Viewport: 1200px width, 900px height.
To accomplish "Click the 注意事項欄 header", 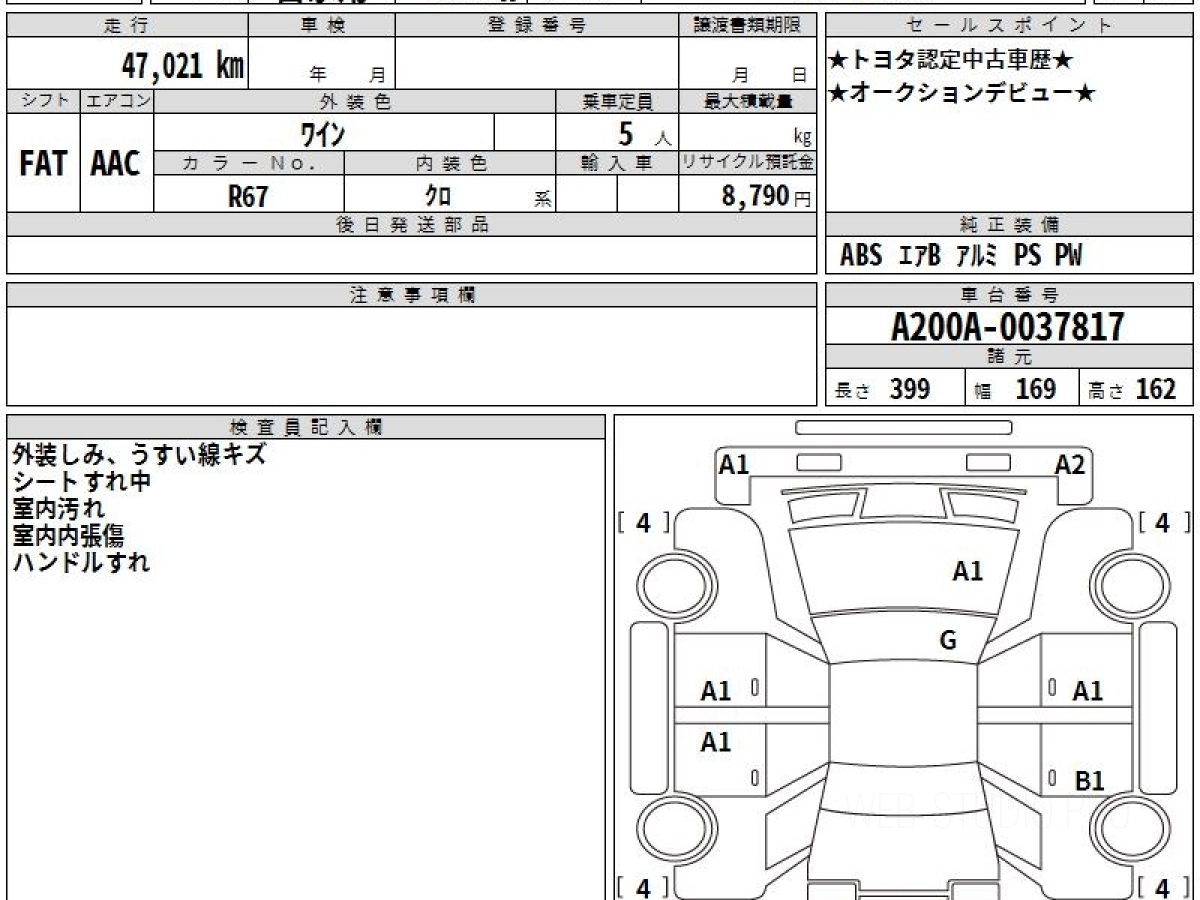I will (x=412, y=295).
